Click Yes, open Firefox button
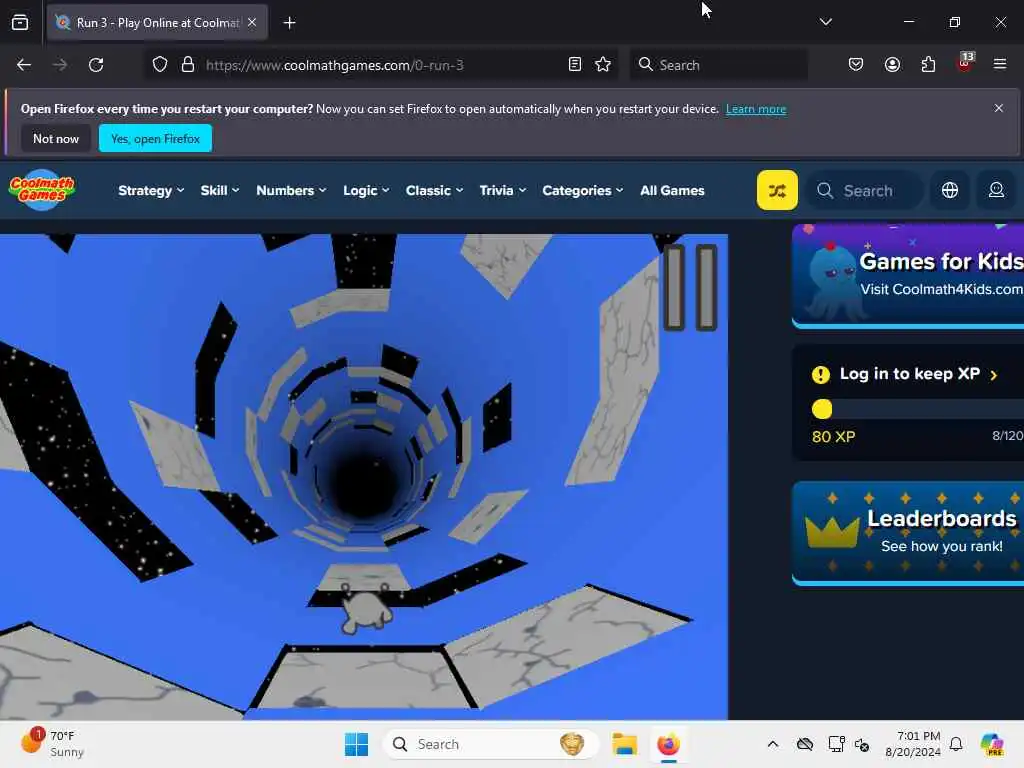1024x768 pixels. click(155, 138)
